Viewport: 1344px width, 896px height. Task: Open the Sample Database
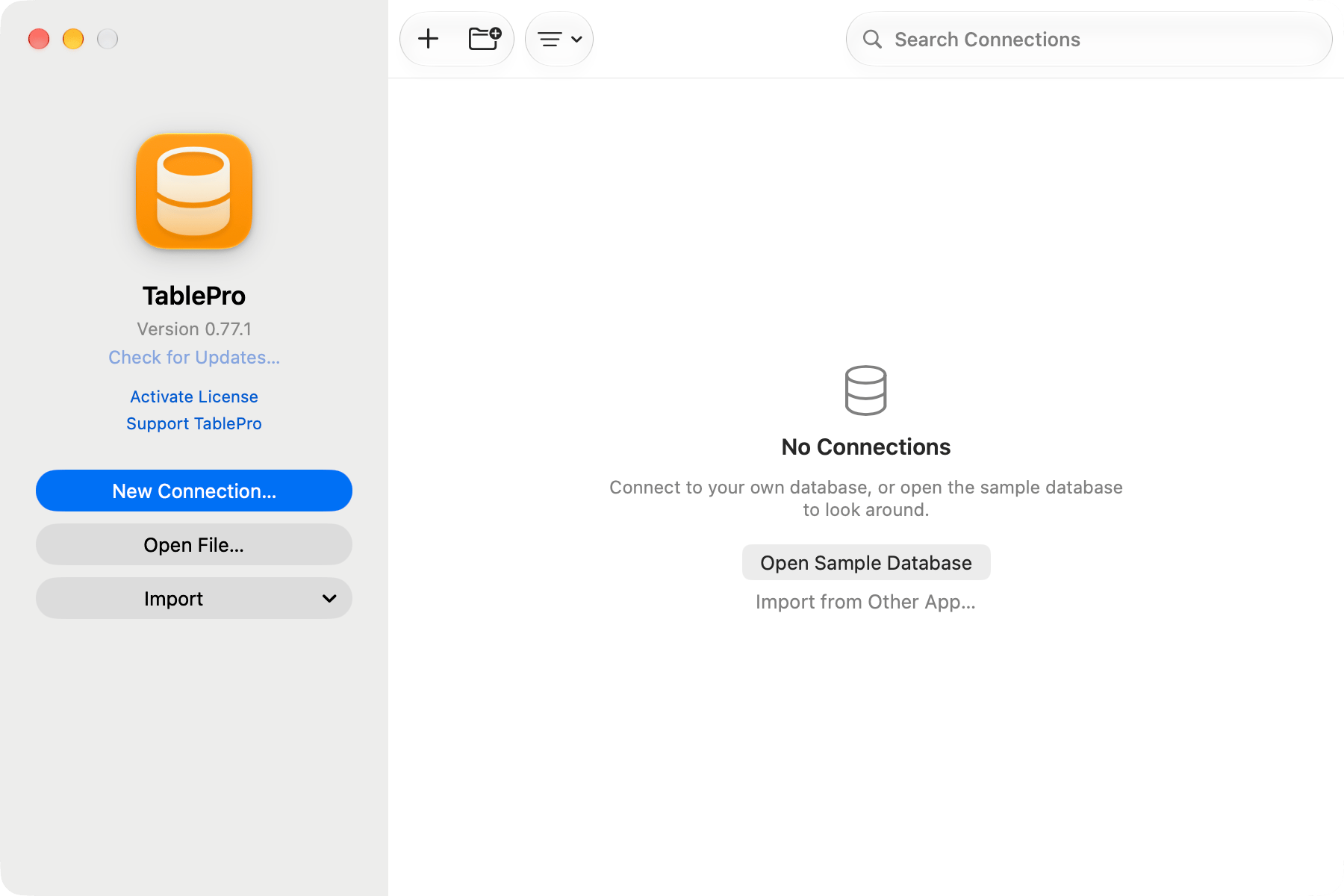pos(866,562)
